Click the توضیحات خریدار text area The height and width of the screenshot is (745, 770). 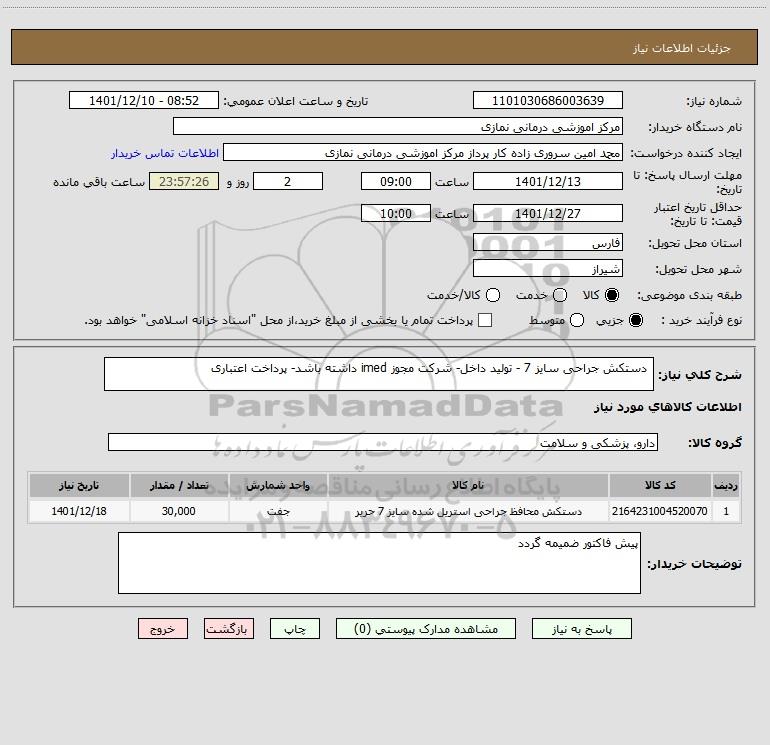(379, 563)
